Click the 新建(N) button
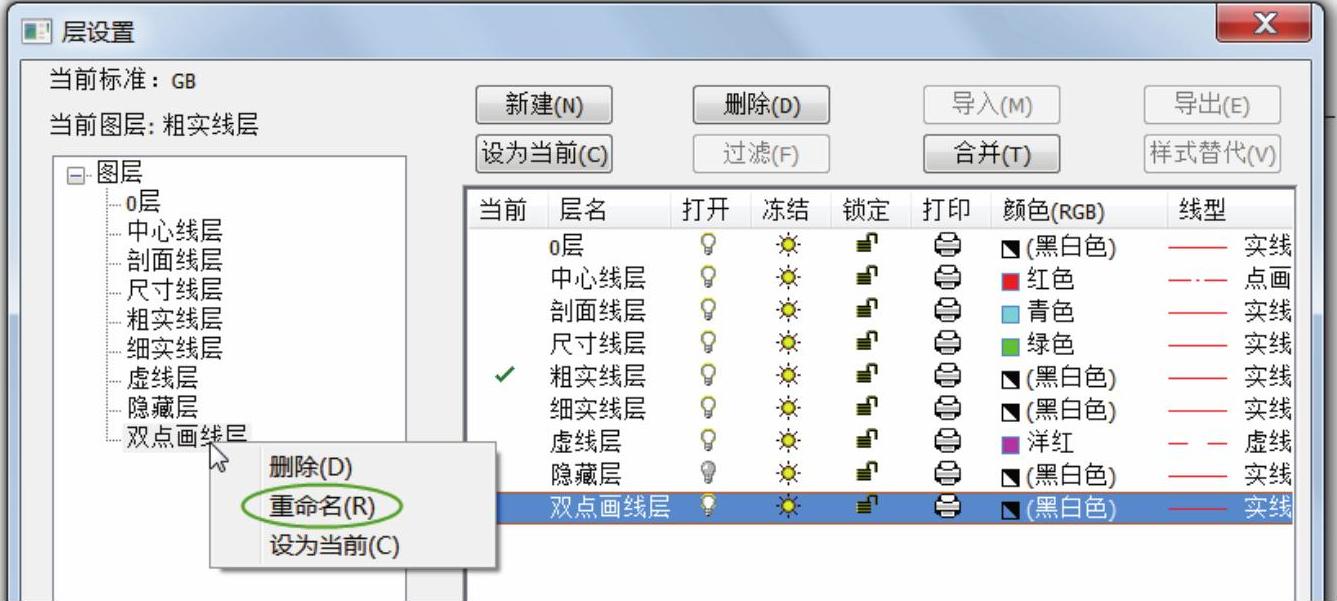Viewport: 1337px width, 601px height. (544, 105)
